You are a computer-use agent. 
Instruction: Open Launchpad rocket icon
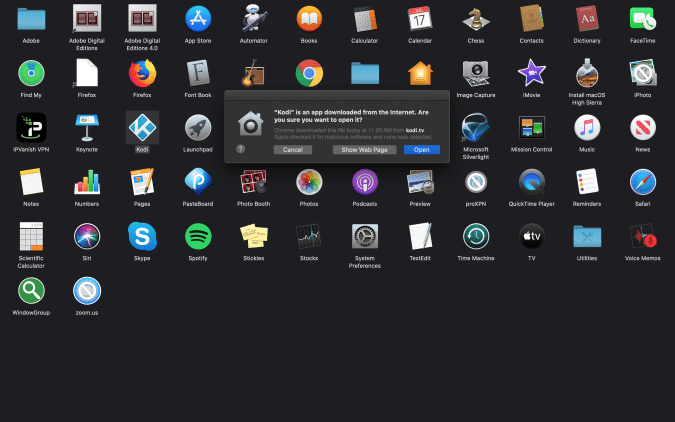(x=198, y=127)
